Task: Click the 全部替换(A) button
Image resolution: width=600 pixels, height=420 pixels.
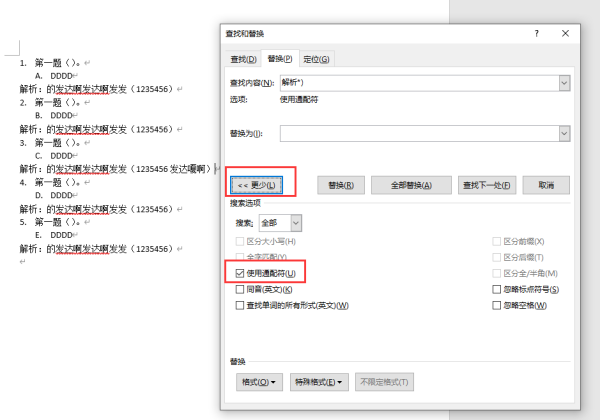Action: coord(411,185)
